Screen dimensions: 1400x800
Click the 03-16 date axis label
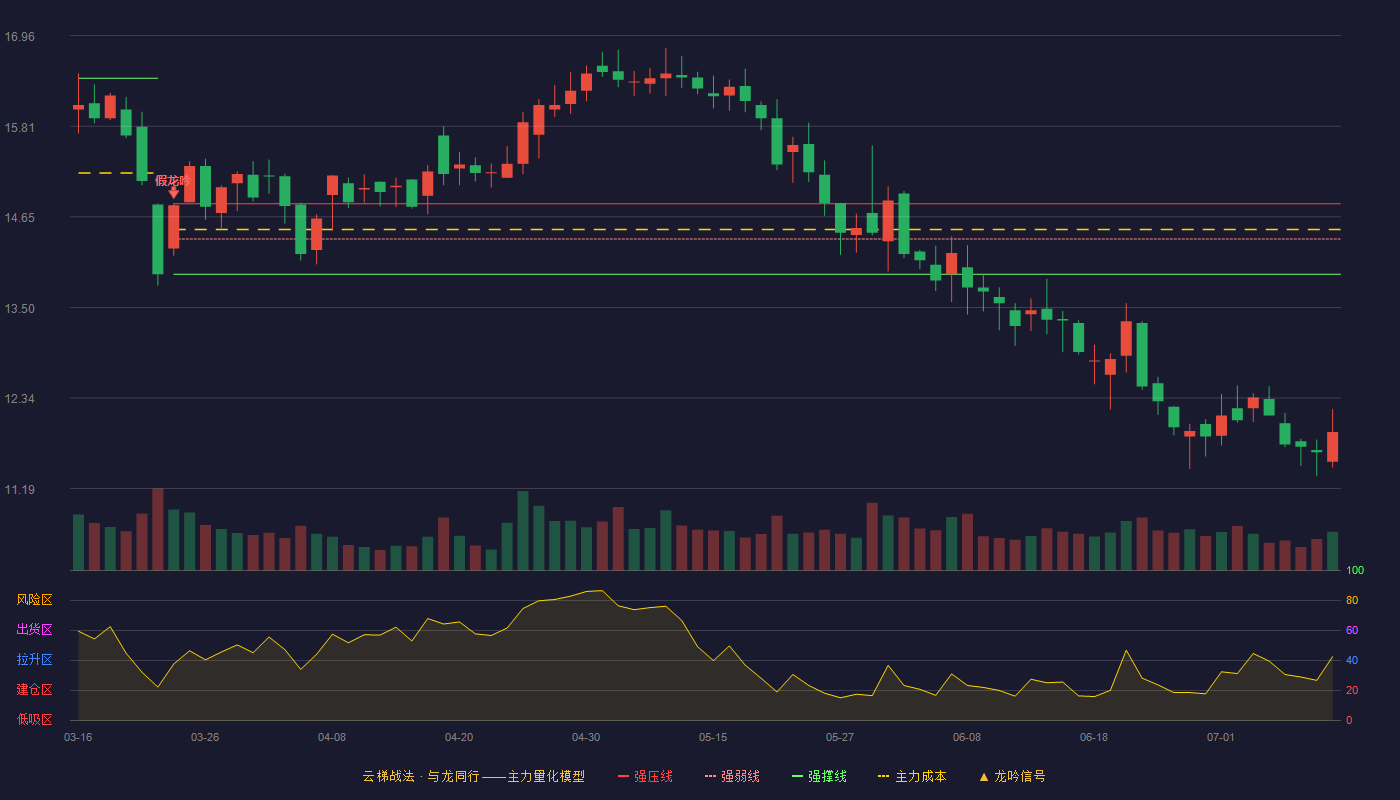click(x=78, y=737)
